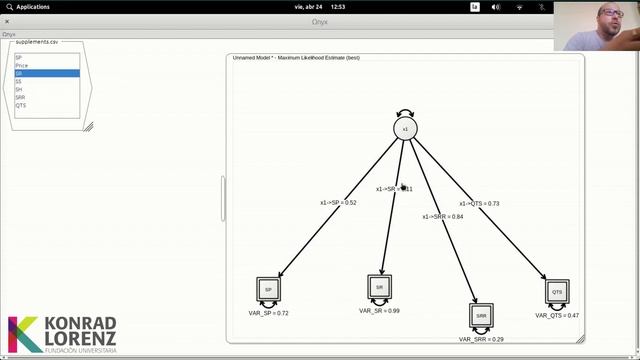Click the variance loop under SP
The height and width of the screenshot is (360, 640).
268,304
